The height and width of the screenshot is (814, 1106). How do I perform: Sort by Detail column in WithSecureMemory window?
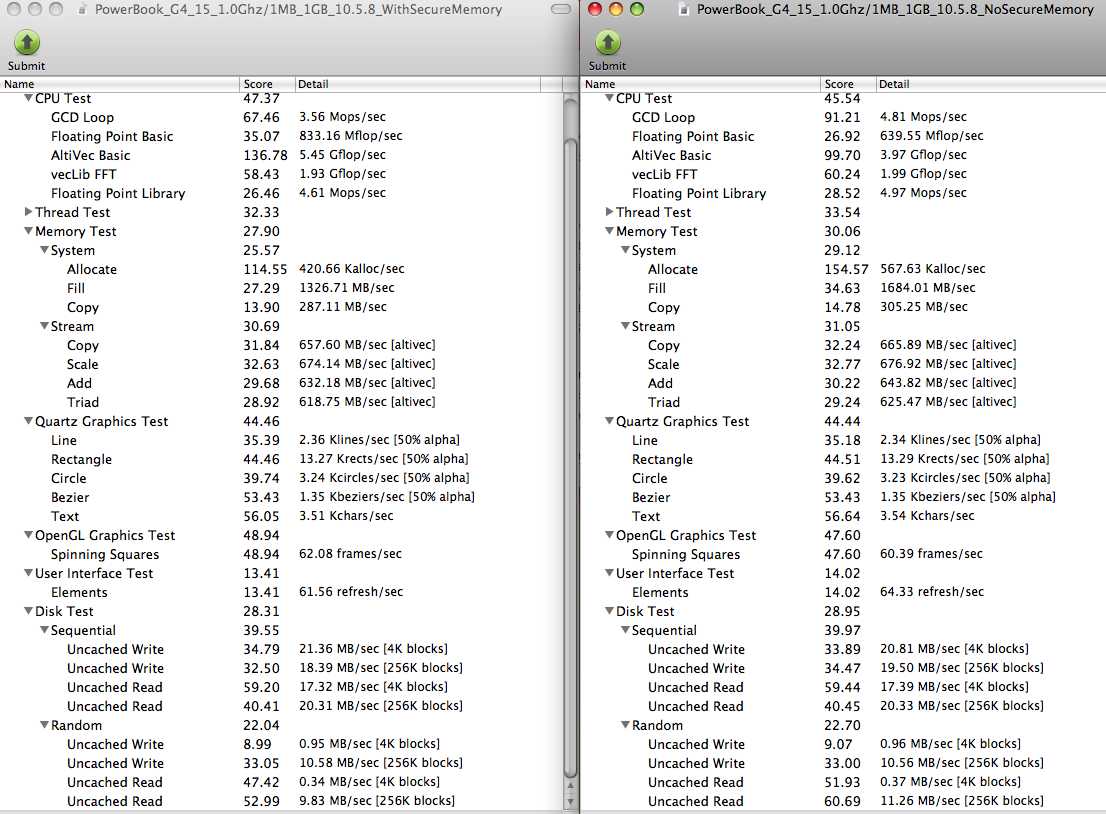tap(418, 84)
